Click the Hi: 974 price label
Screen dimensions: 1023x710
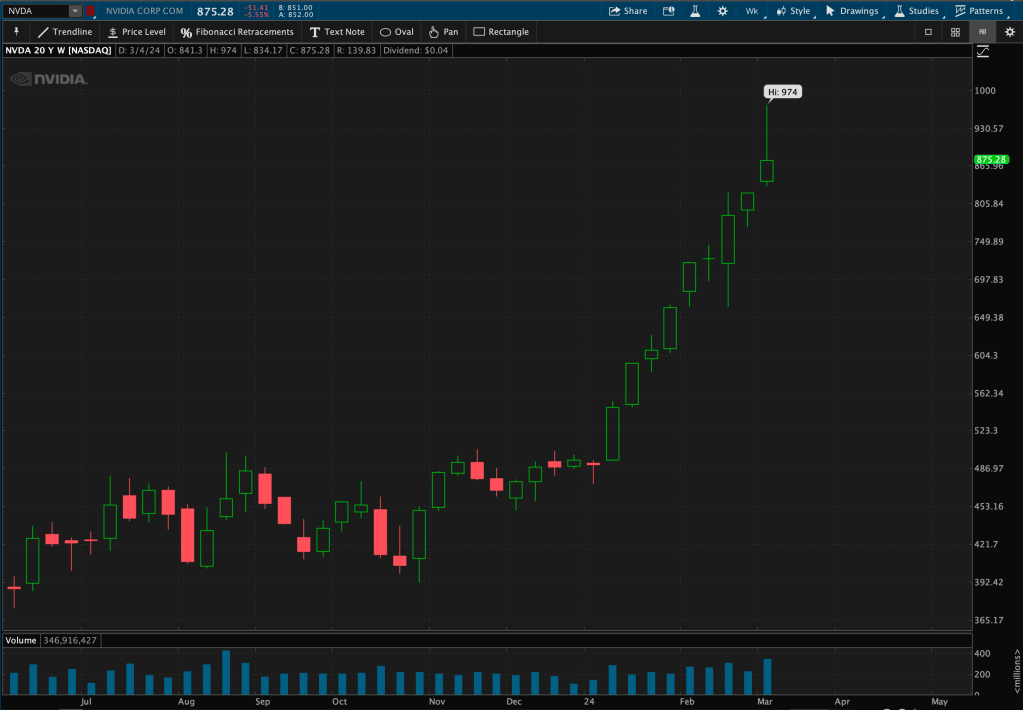(783, 92)
